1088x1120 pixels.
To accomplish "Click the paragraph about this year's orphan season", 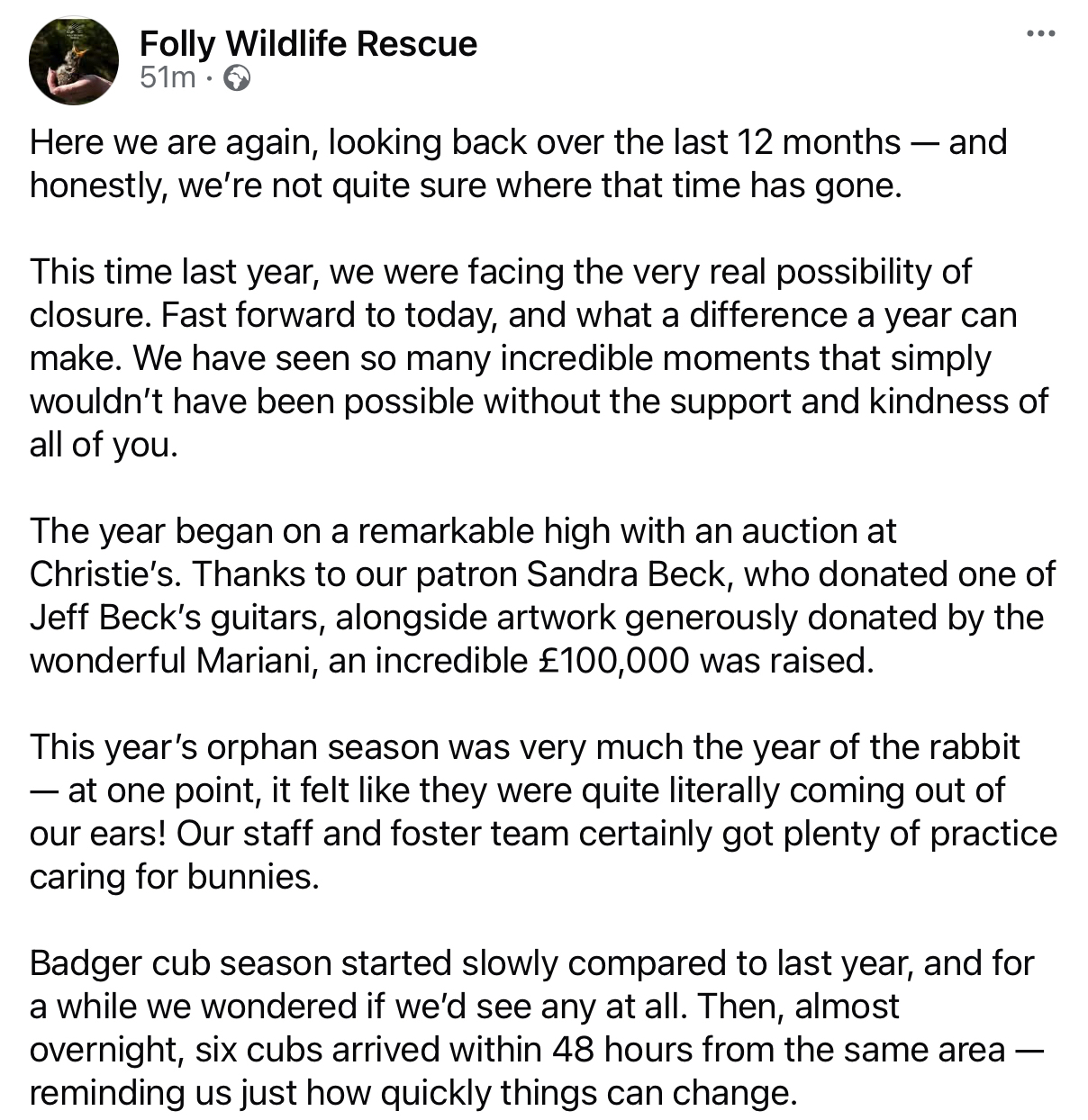I will click(x=540, y=812).
